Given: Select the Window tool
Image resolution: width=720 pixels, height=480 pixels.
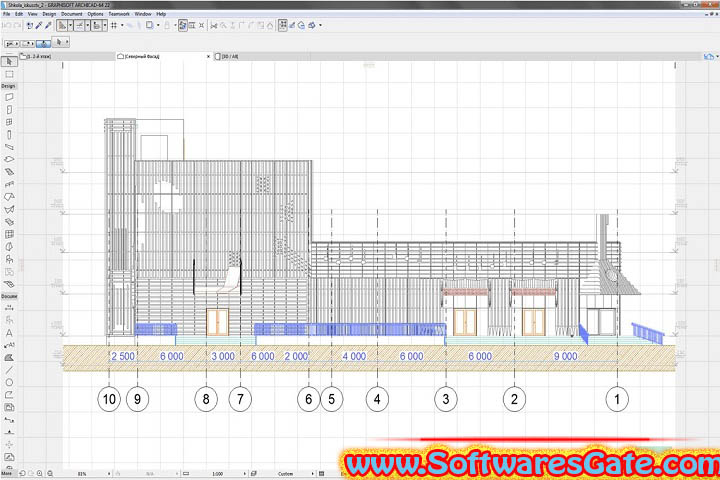Looking at the screenshot, I should (x=9, y=122).
